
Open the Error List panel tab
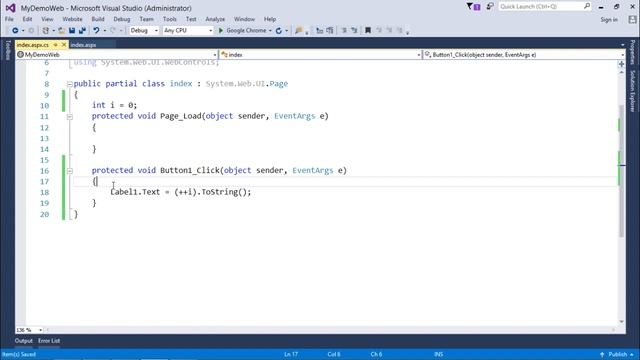click(x=49, y=341)
